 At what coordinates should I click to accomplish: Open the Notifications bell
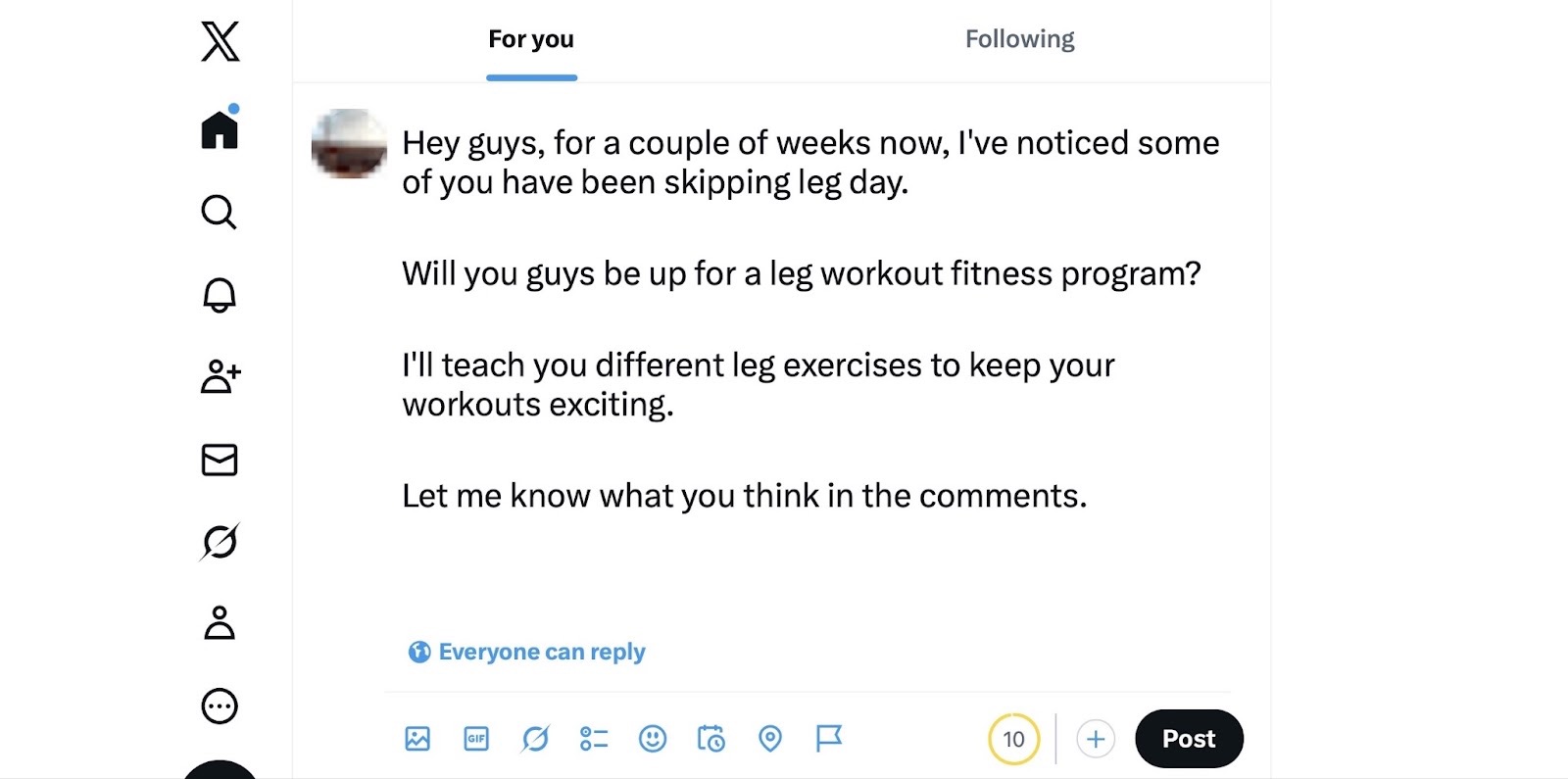pos(219,295)
